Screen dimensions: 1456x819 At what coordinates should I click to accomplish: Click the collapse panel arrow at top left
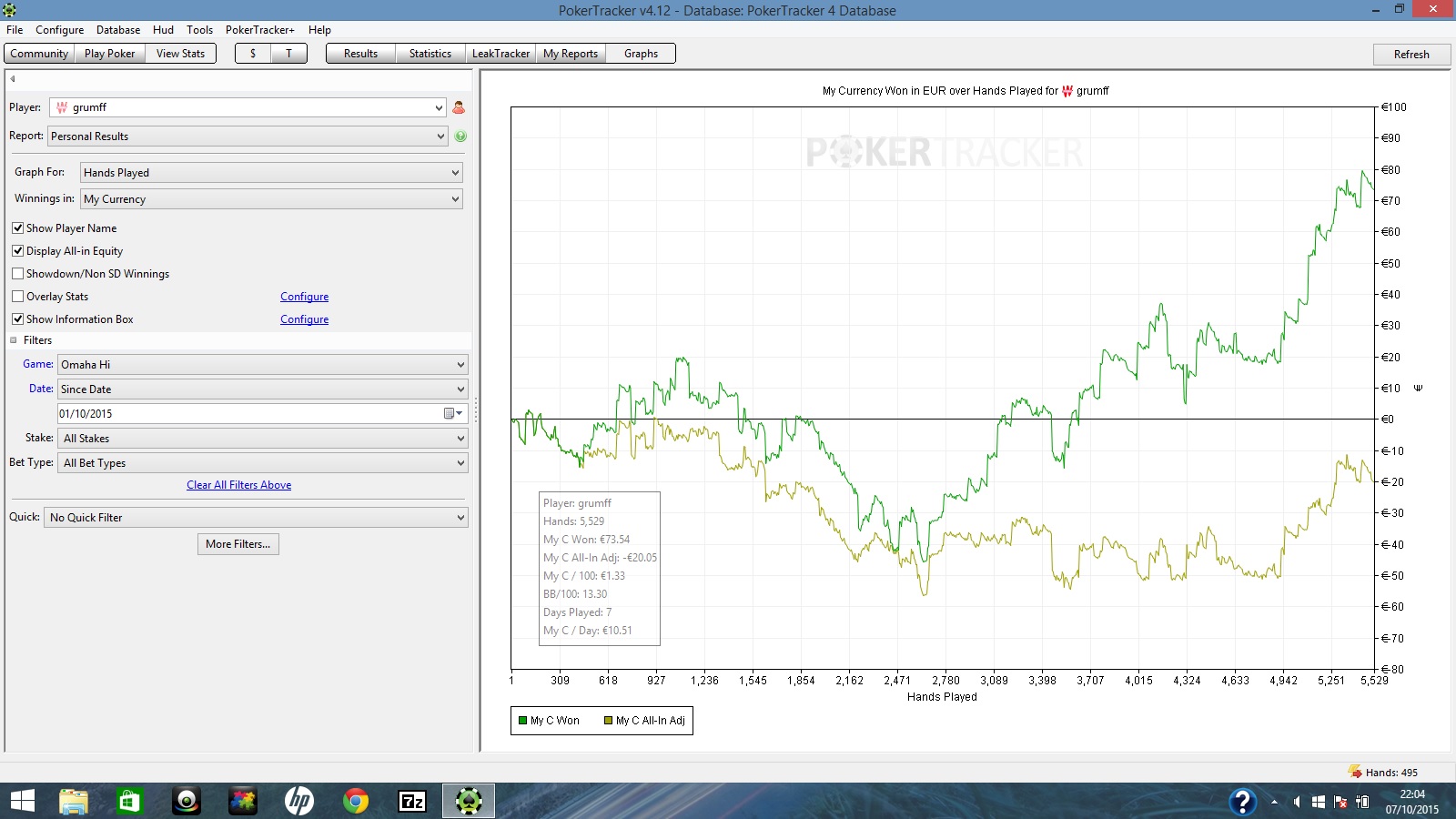13,78
